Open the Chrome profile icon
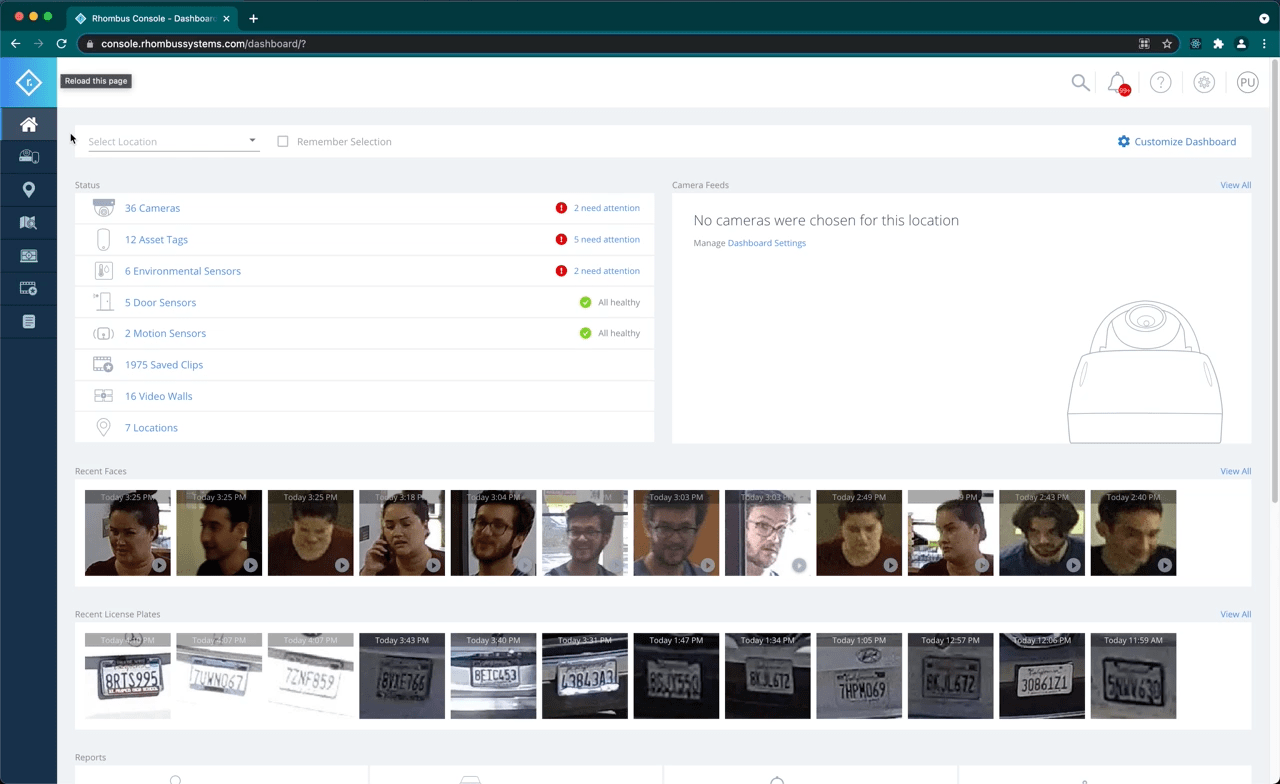This screenshot has height=784, width=1280. point(1241,44)
